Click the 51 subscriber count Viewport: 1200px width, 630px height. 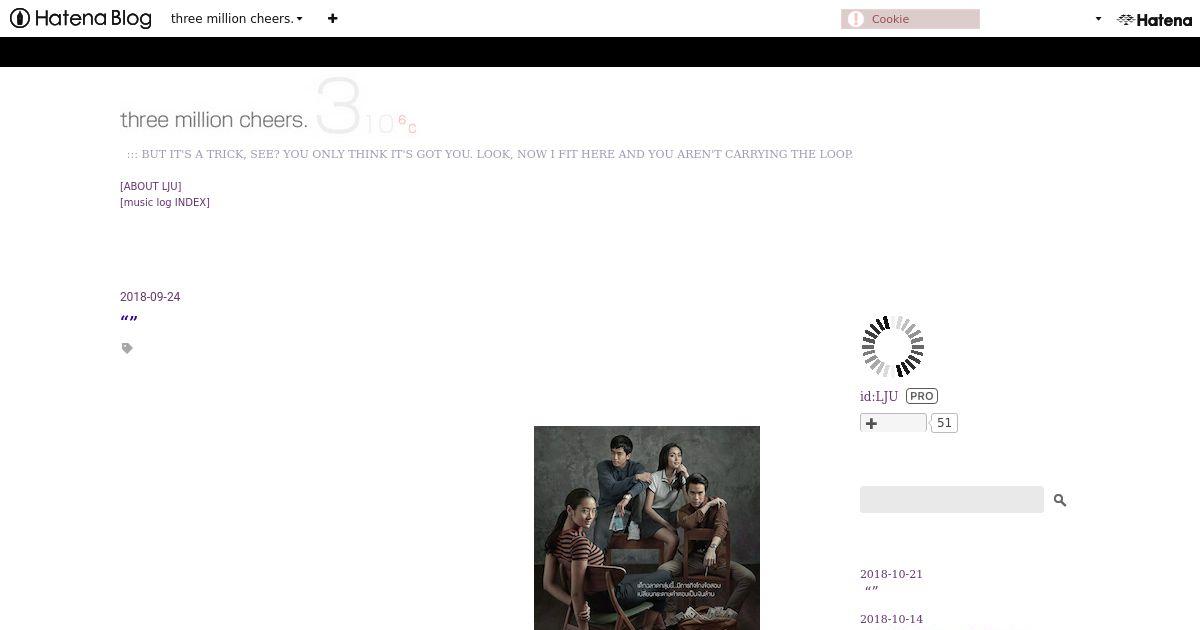pos(944,423)
